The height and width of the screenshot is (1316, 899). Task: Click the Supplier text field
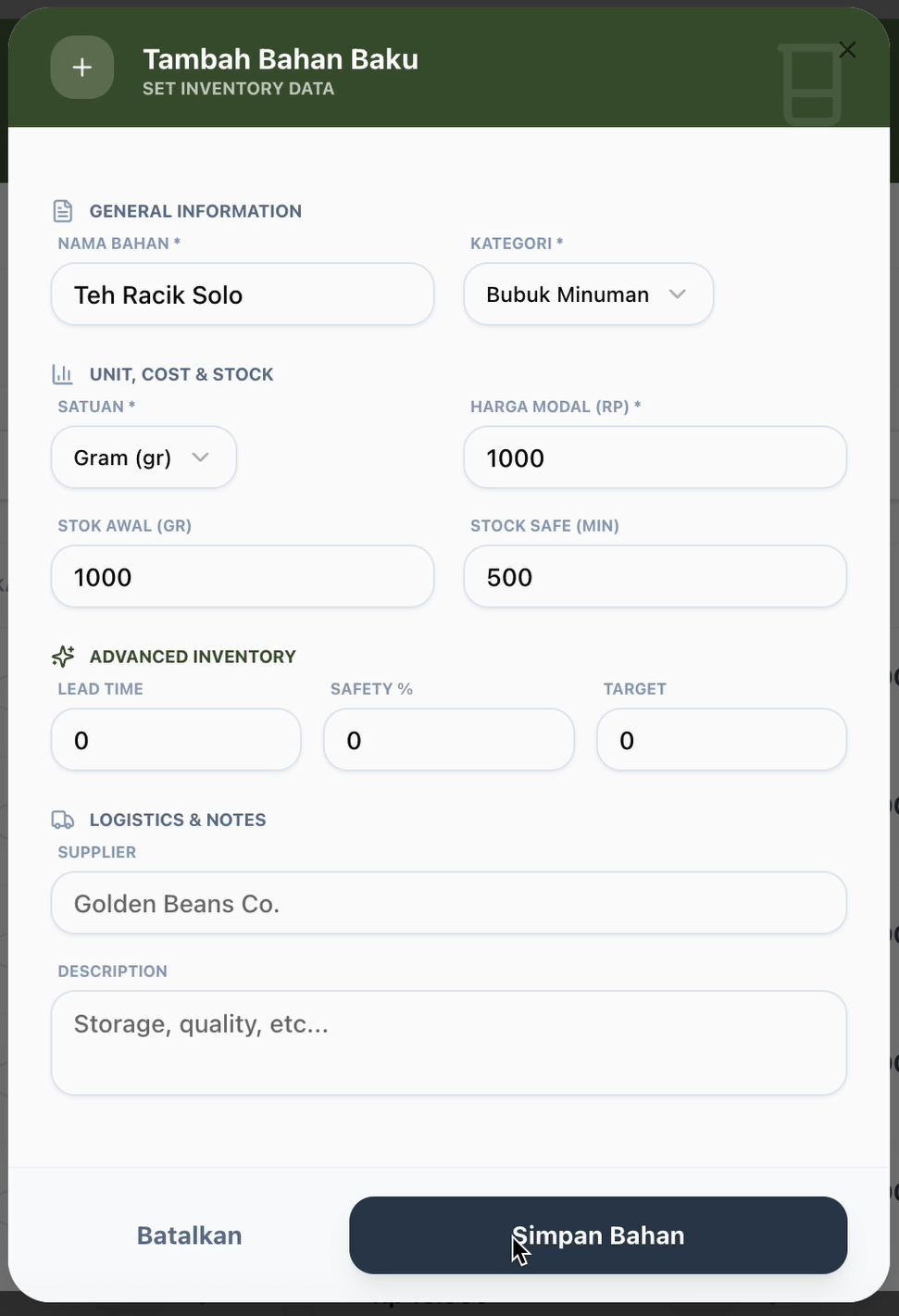pos(448,903)
